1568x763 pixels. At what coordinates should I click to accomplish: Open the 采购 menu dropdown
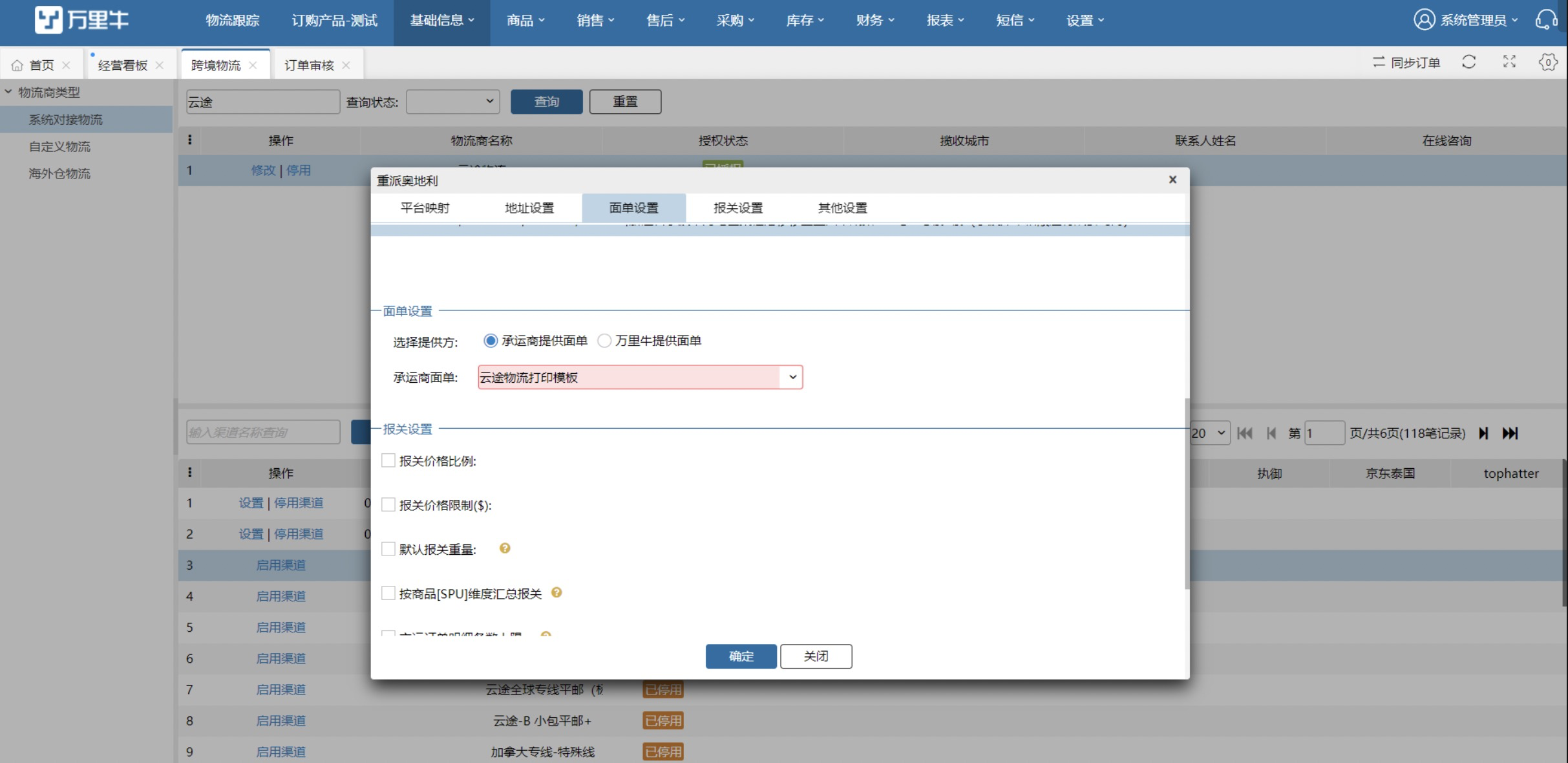click(x=735, y=21)
